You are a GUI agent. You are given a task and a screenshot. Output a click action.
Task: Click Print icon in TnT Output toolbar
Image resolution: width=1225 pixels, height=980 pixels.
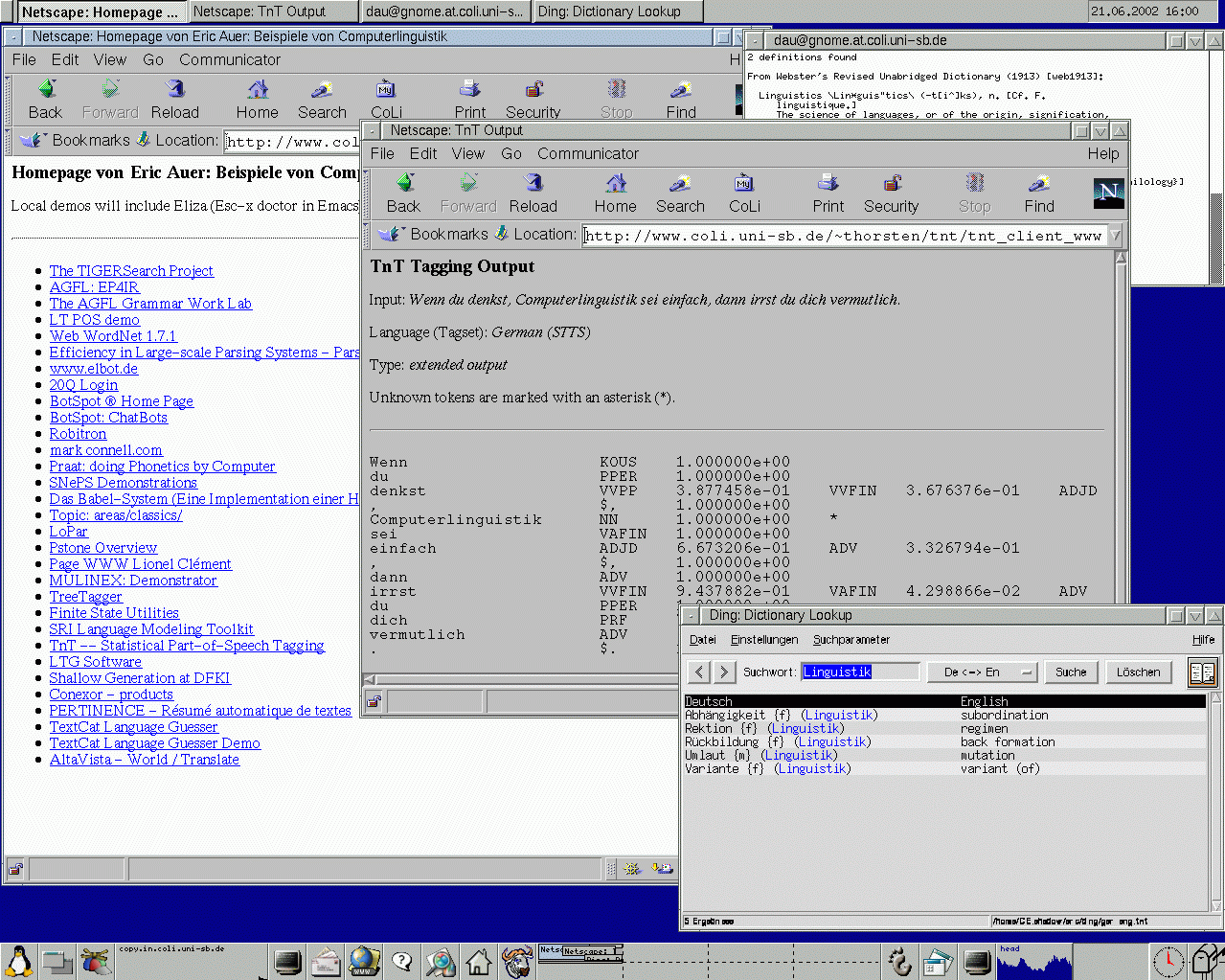click(x=828, y=182)
